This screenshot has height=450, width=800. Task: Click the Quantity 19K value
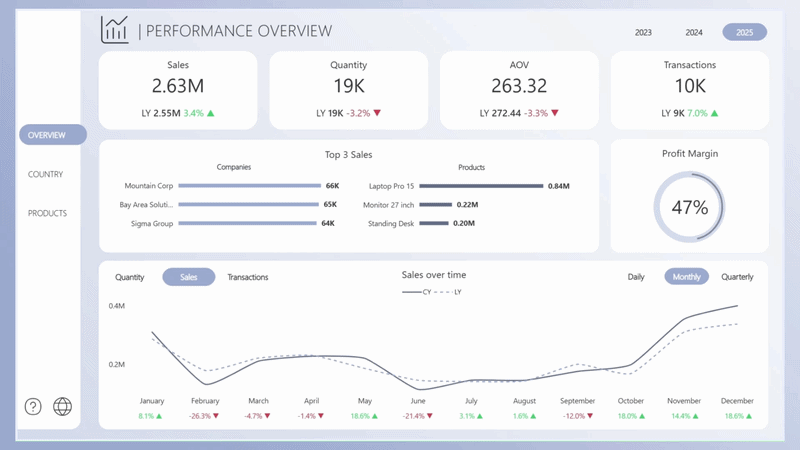[x=349, y=86]
